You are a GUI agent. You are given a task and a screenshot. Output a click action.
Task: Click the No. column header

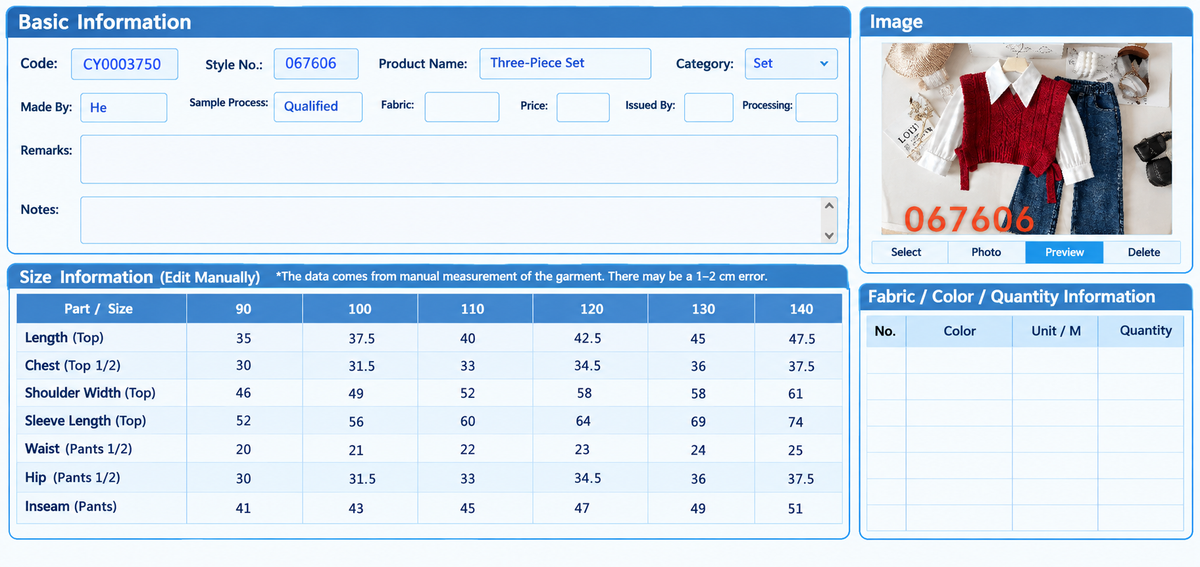coord(885,331)
